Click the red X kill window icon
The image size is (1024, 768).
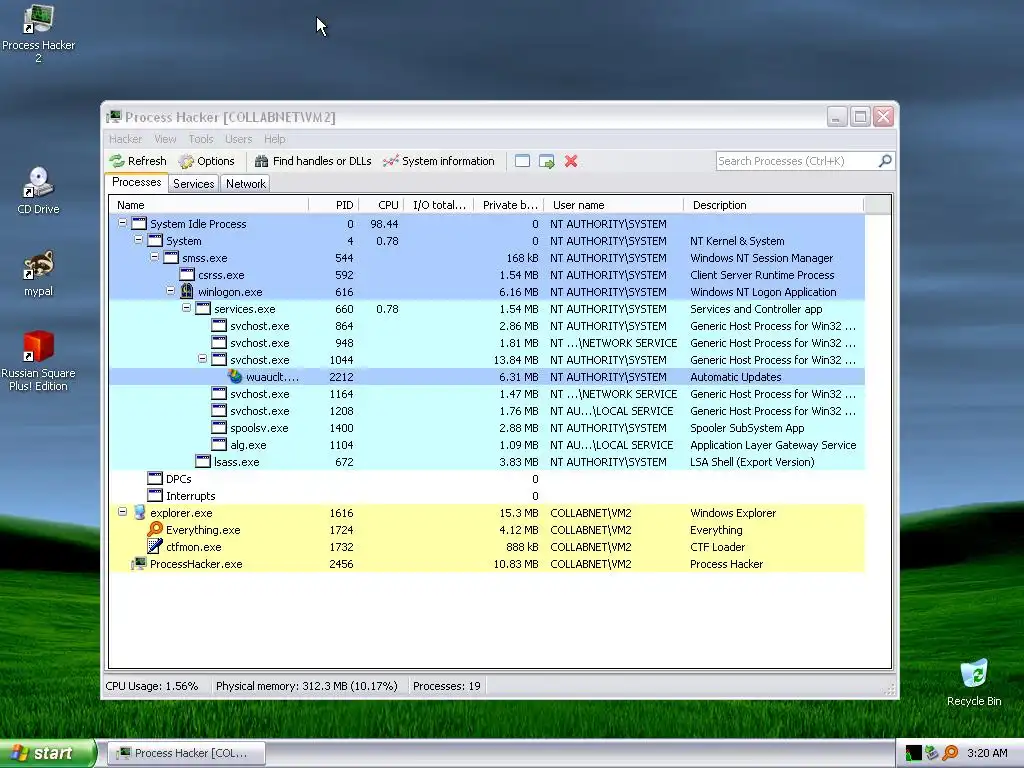pos(571,161)
